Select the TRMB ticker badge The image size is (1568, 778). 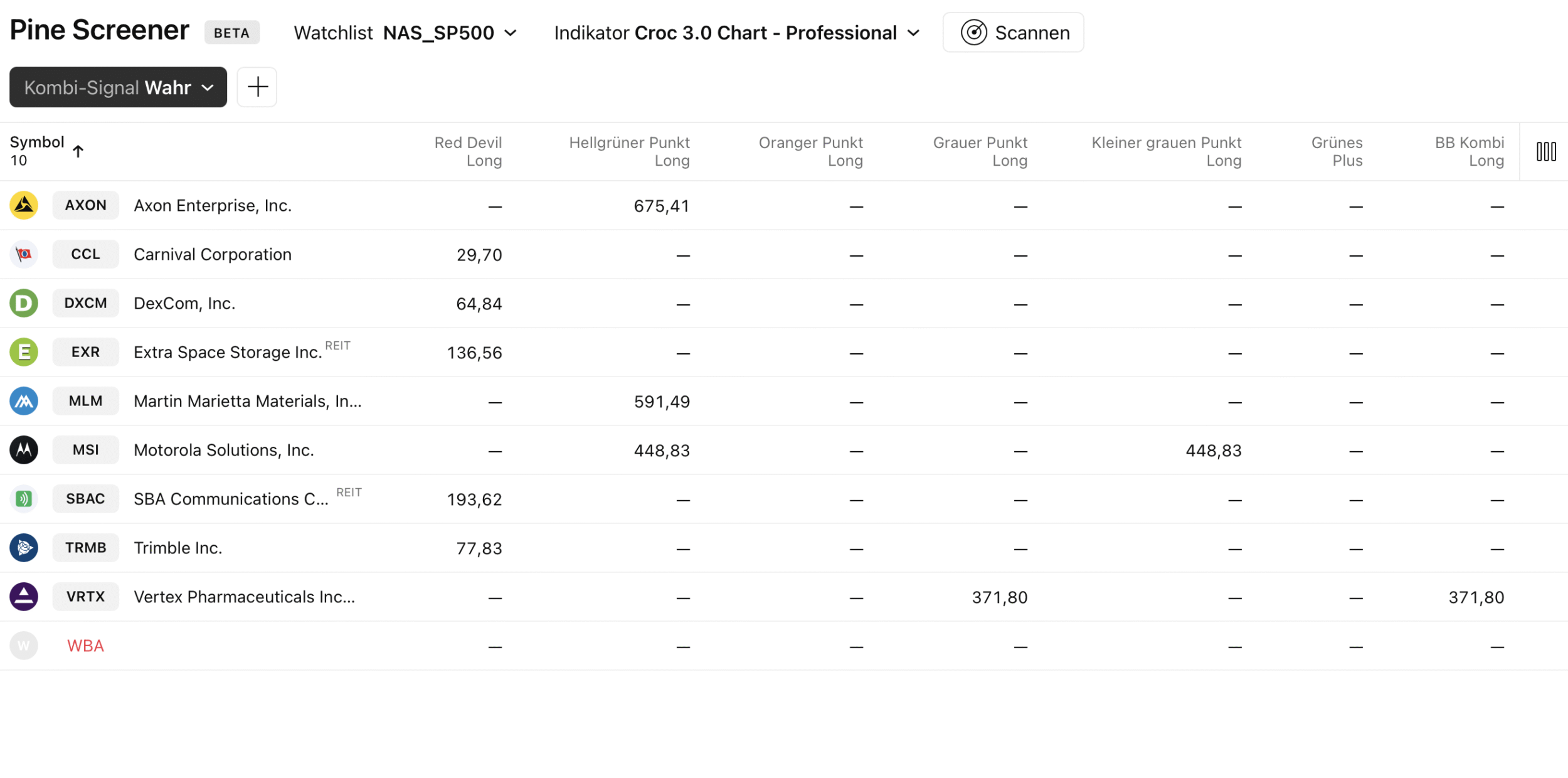point(85,548)
